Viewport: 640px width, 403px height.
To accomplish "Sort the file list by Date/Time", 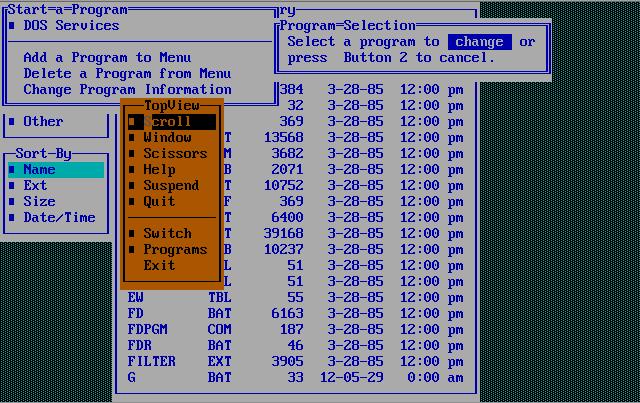I will tap(59, 218).
